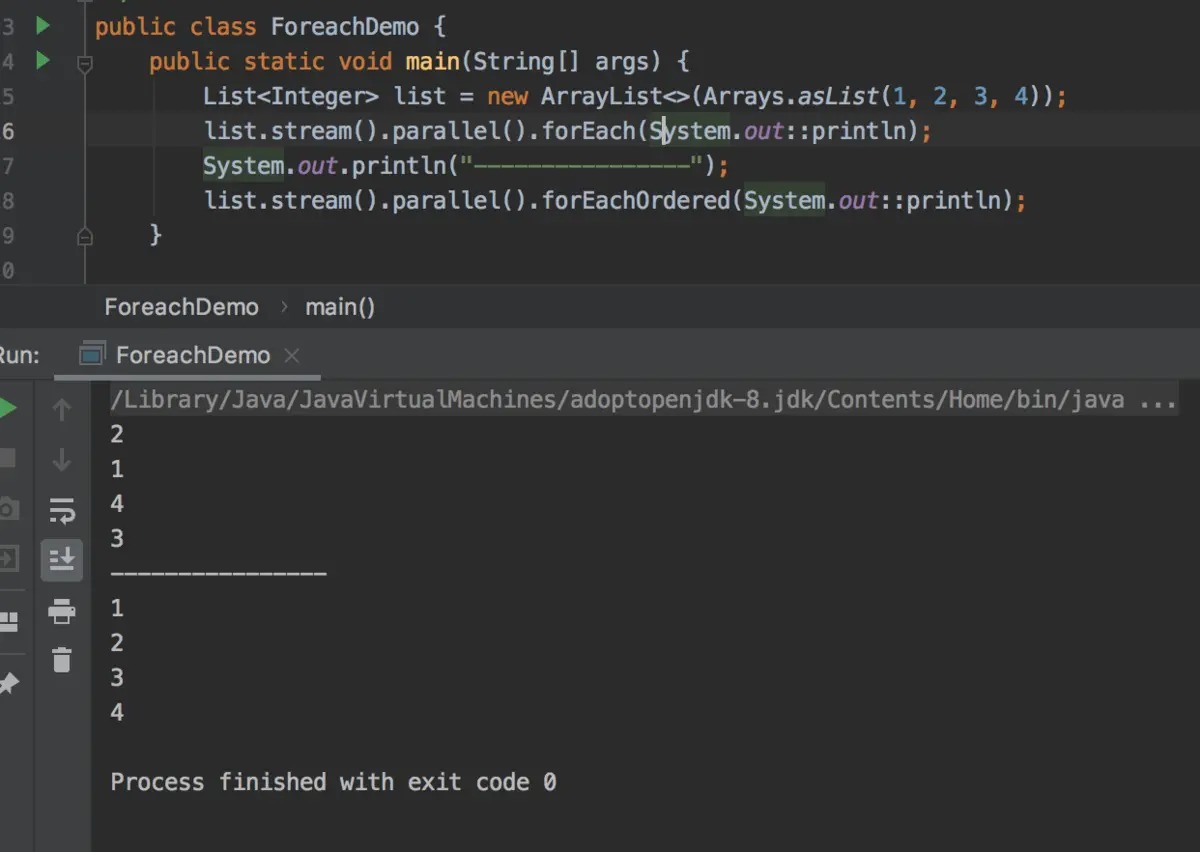1200x852 pixels.
Task: Select the editor screenshot camera icon
Action: [9, 509]
